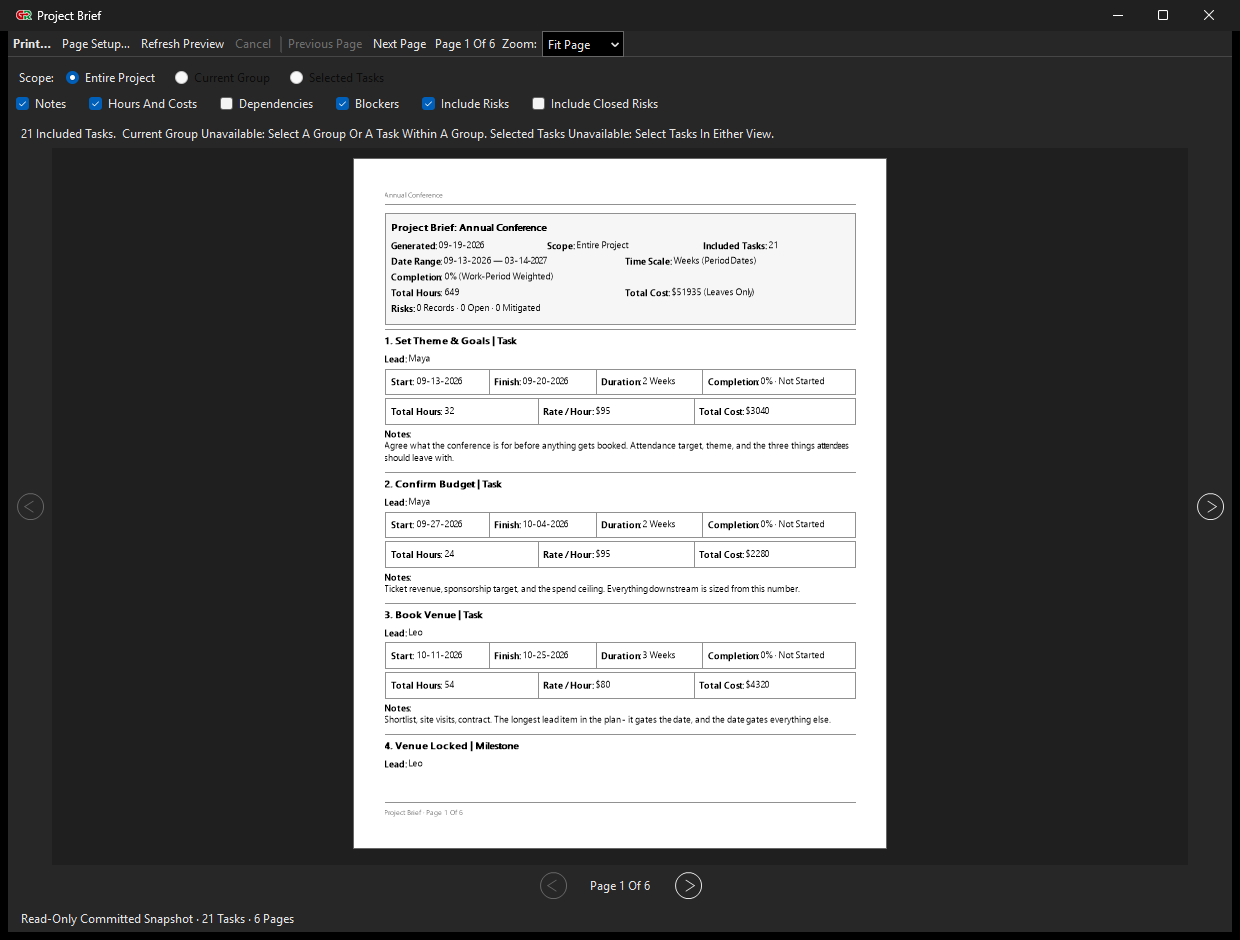Click the Zoom: label
Screen dimensions: 1240x940
pyautogui.click(x=520, y=44)
